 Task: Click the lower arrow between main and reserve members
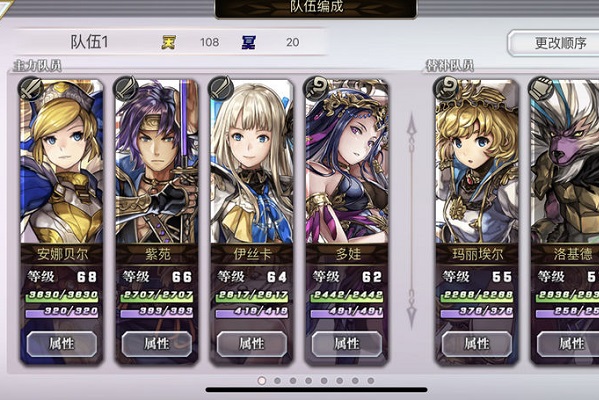pos(411,308)
